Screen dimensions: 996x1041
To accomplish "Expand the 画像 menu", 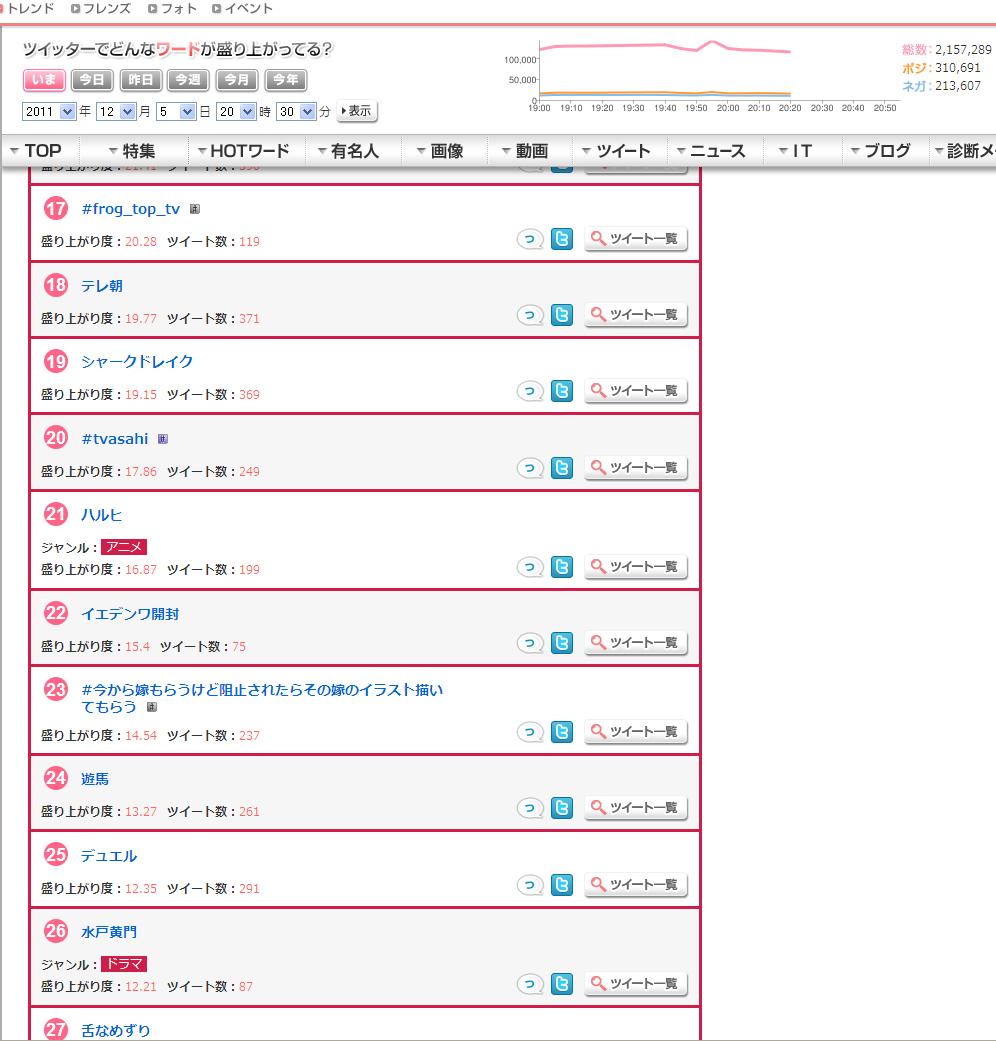I will click(x=440, y=151).
